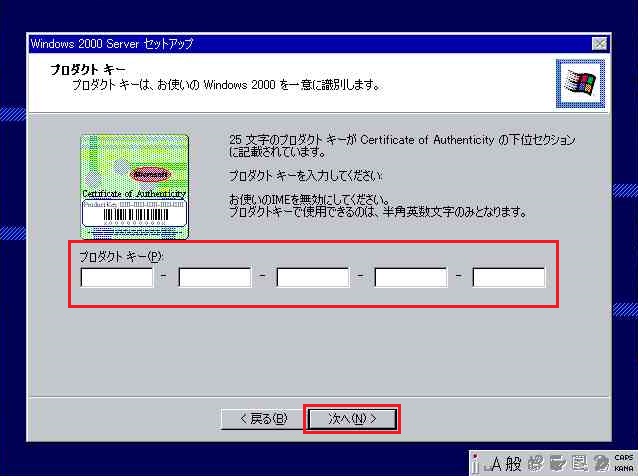Select the third product key field

312,277
